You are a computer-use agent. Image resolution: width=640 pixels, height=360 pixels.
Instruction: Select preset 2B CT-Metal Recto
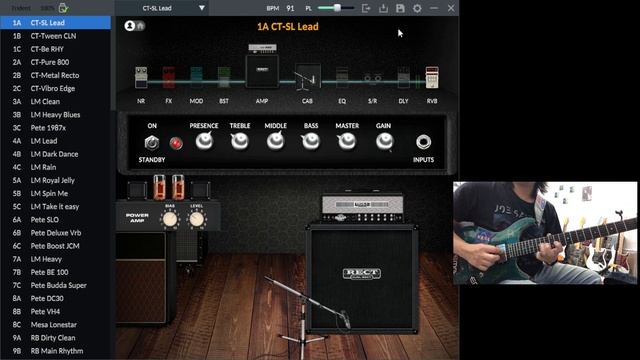click(56, 75)
